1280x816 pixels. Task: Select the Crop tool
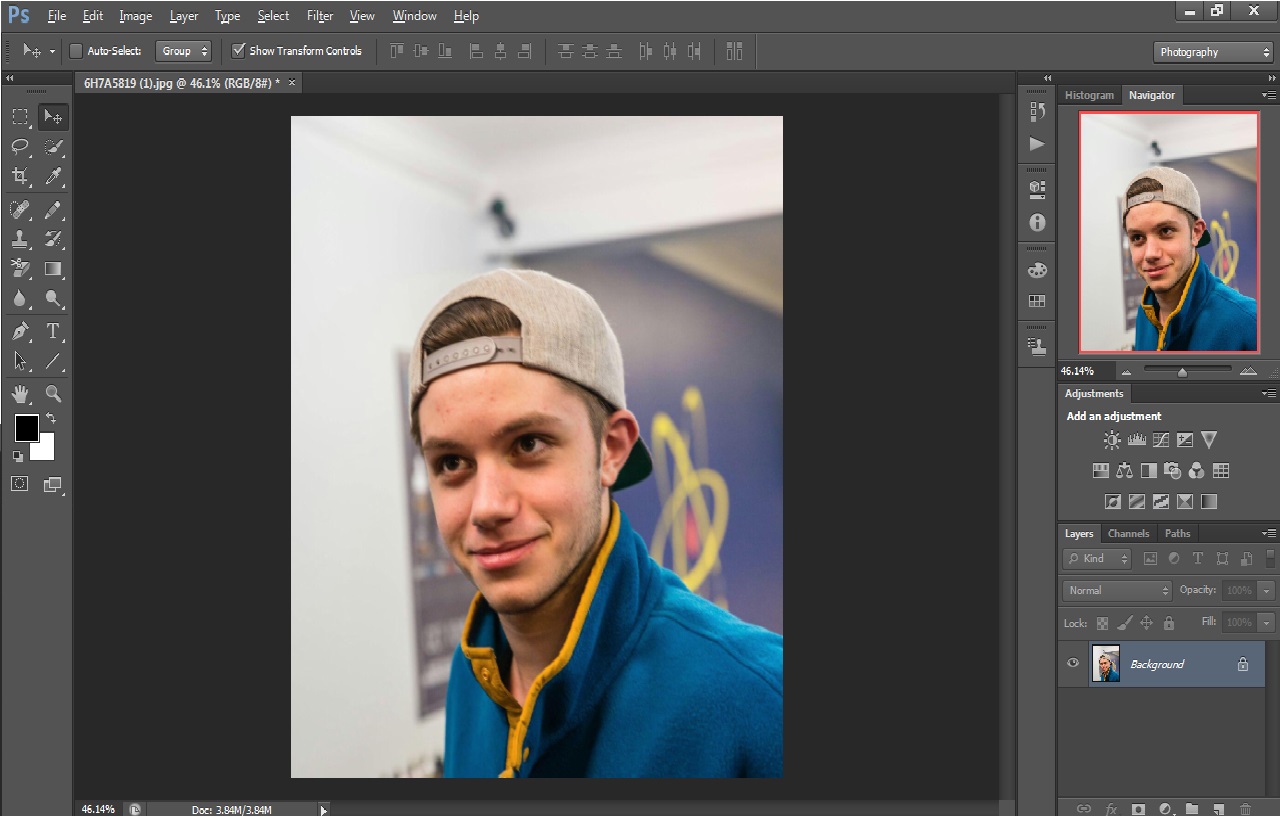point(20,177)
